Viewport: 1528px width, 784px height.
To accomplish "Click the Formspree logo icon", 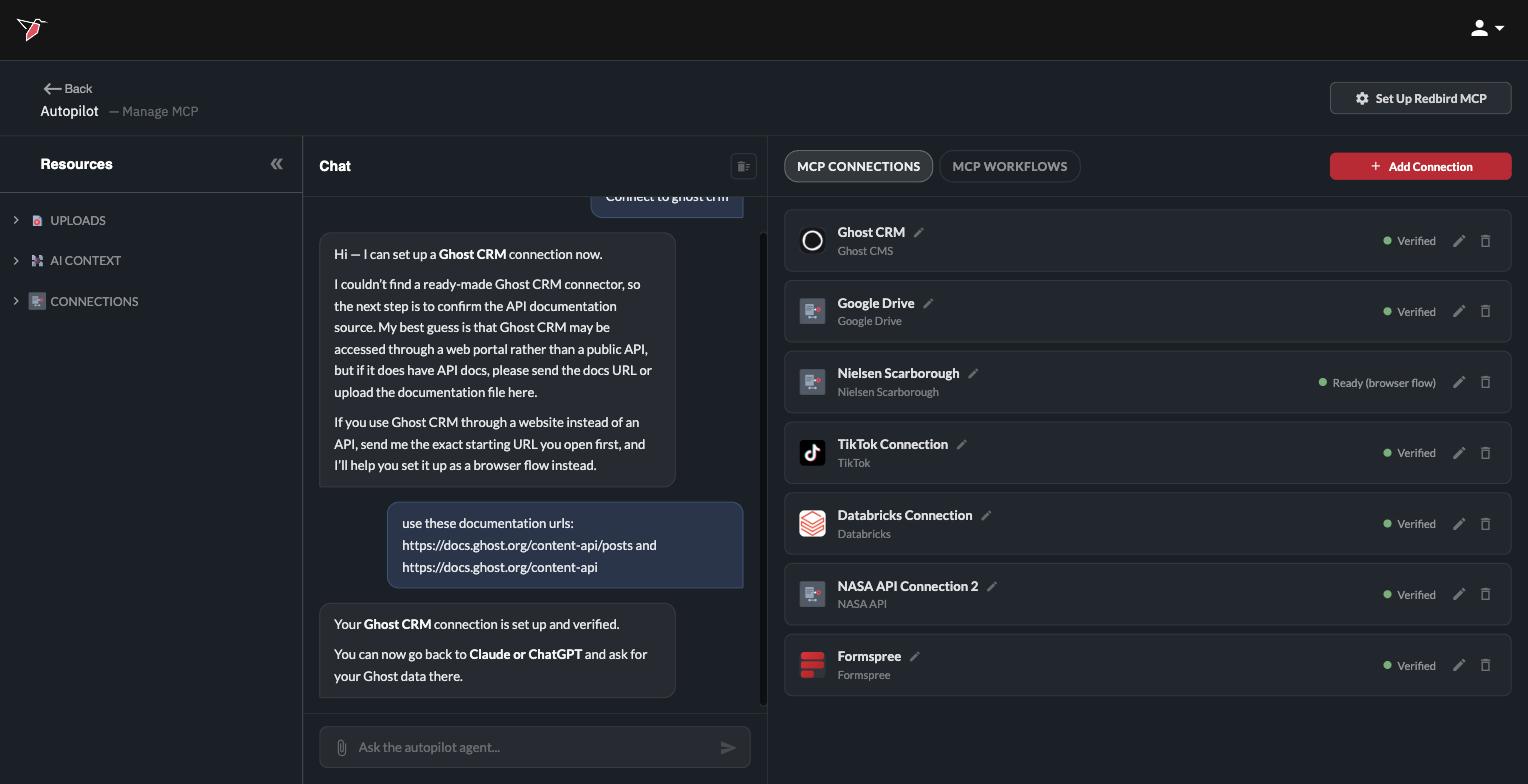I will [x=812, y=665].
